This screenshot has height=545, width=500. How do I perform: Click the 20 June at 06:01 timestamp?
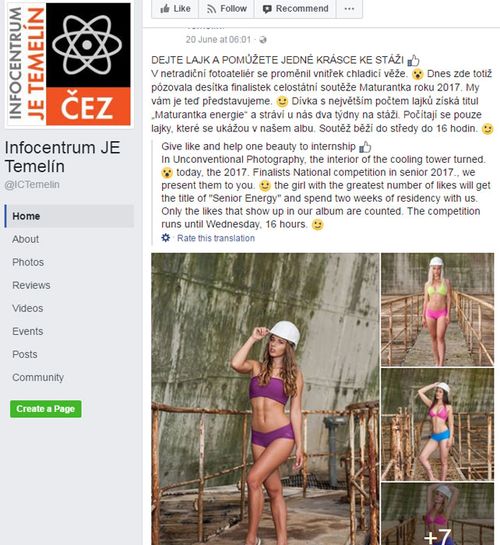(x=218, y=40)
